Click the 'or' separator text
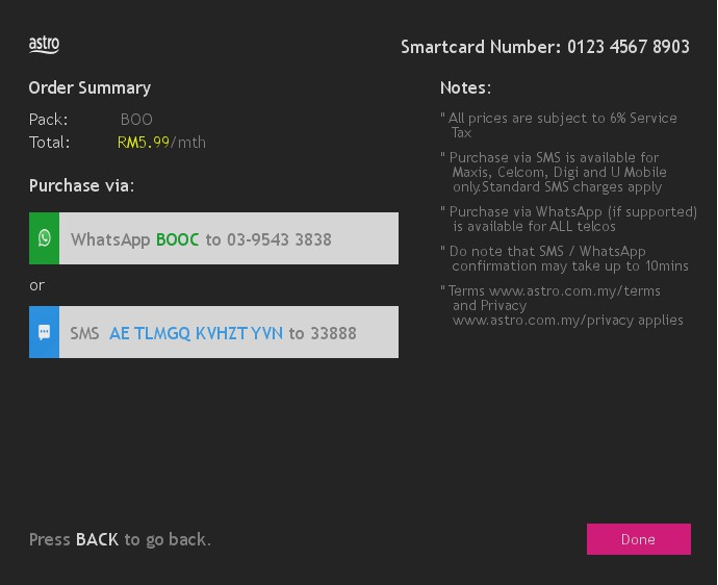The height and width of the screenshot is (585, 718). 37,286
